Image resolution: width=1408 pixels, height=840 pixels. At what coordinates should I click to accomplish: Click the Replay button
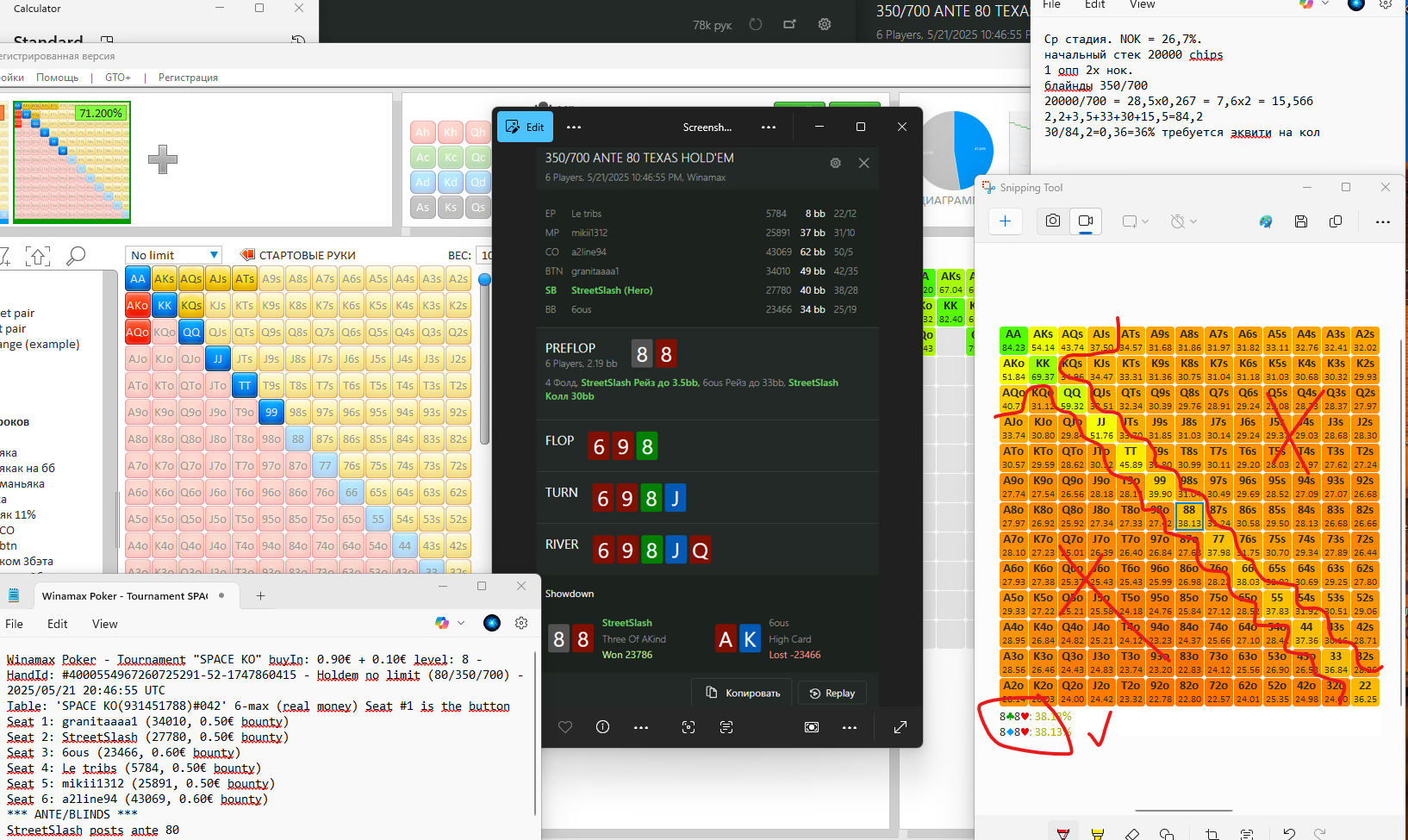point(832,693)
